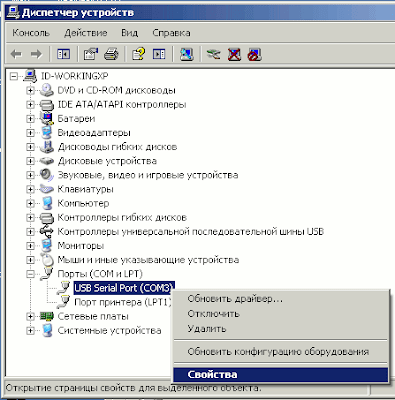The height and width of the screenshot is (400, 395).
Task: Select Звуковые, видео и игровые устройства
Action: (x=148, y=175)
